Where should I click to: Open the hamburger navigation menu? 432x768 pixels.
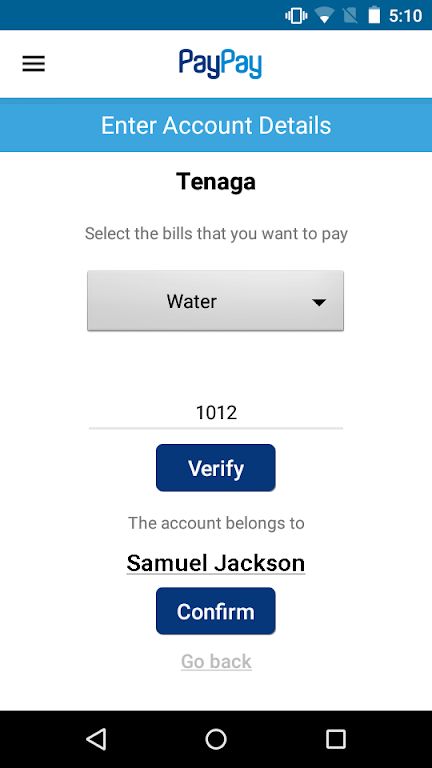pos(33,64)
